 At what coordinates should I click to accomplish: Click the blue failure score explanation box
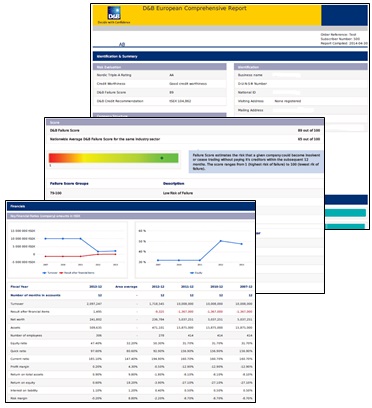256,162
